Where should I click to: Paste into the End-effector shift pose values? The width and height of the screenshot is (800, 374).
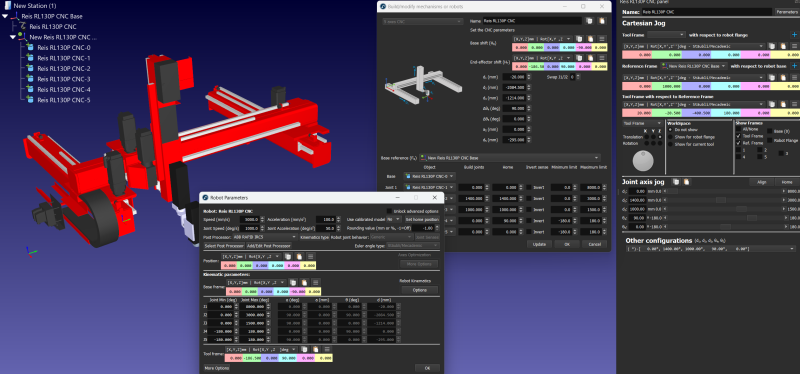click(x=590, y=58)
